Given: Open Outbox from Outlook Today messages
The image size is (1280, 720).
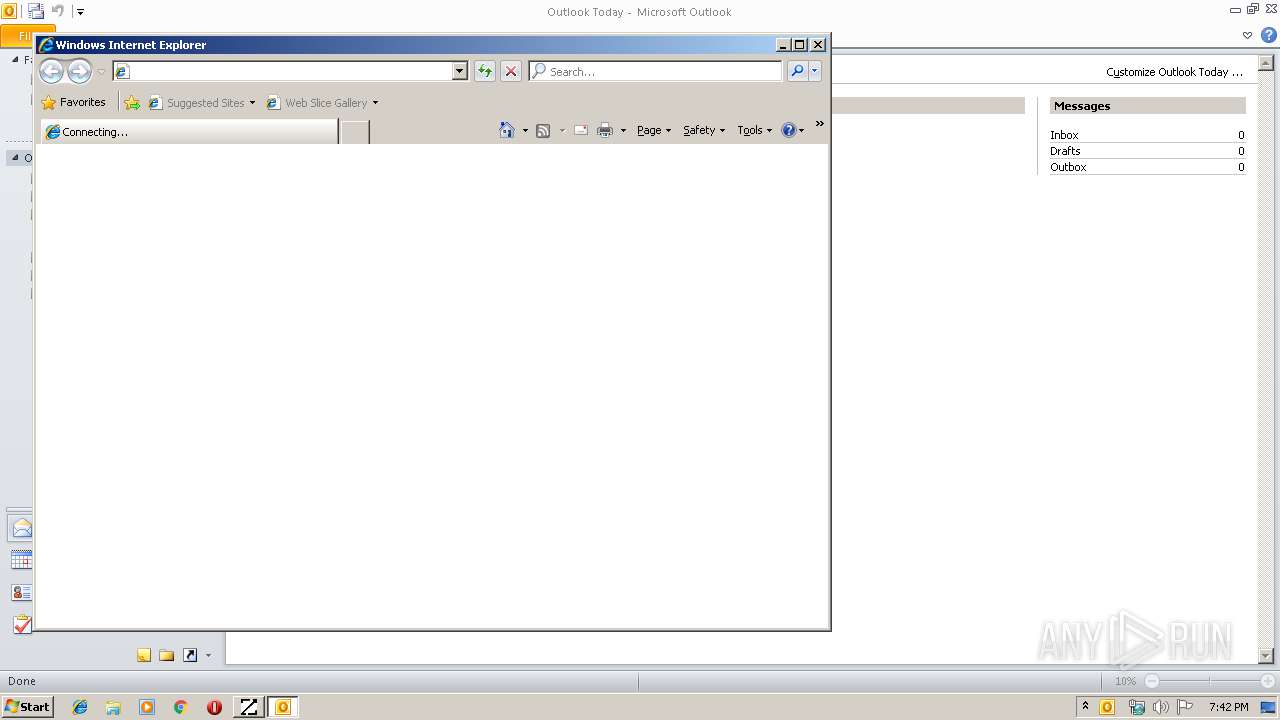Looking at the screenshot, I should point(1068,167).
